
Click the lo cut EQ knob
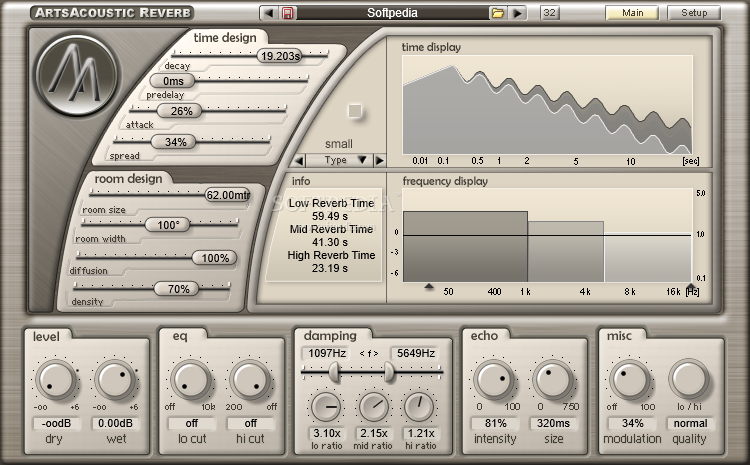click(191, 380)
